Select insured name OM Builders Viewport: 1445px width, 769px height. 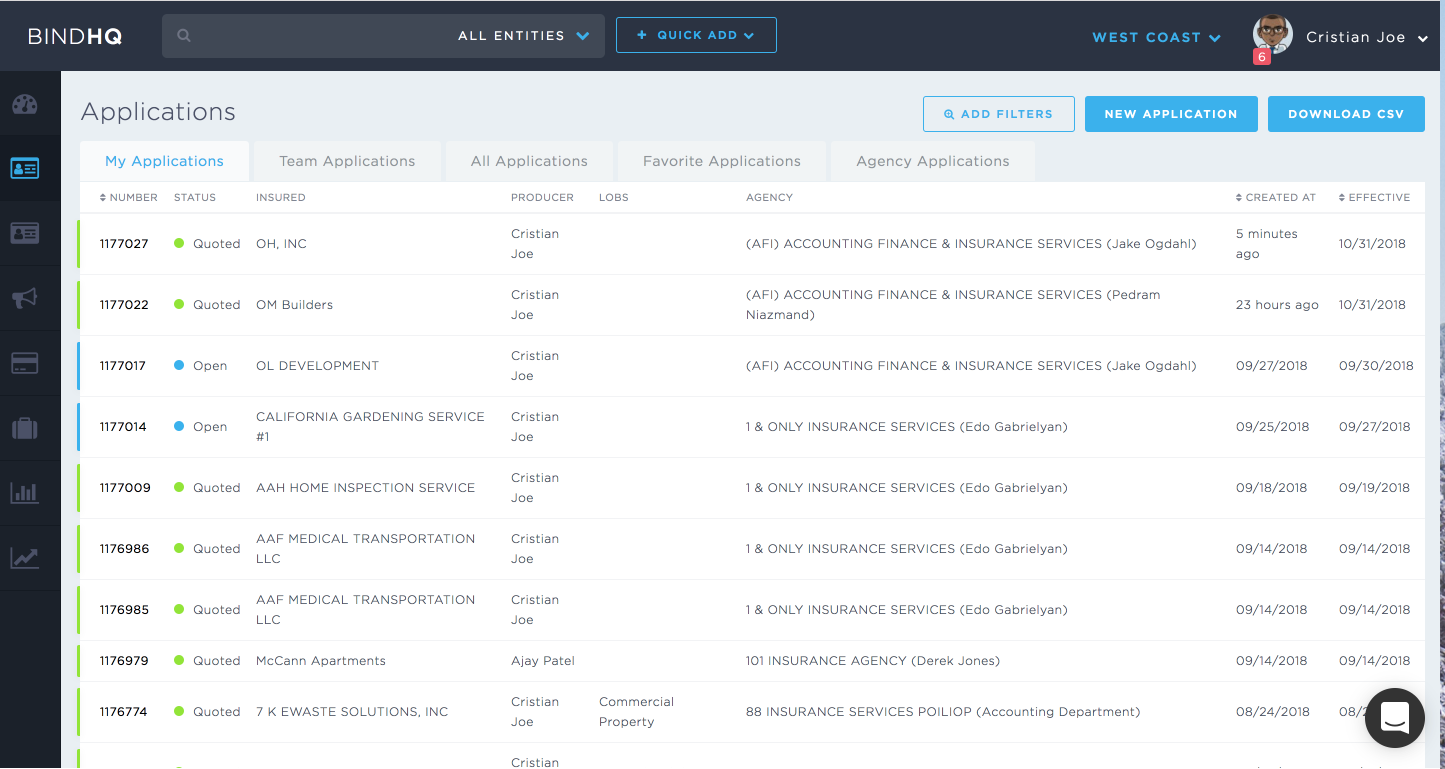pyautogui.click(x=294, y=305)
